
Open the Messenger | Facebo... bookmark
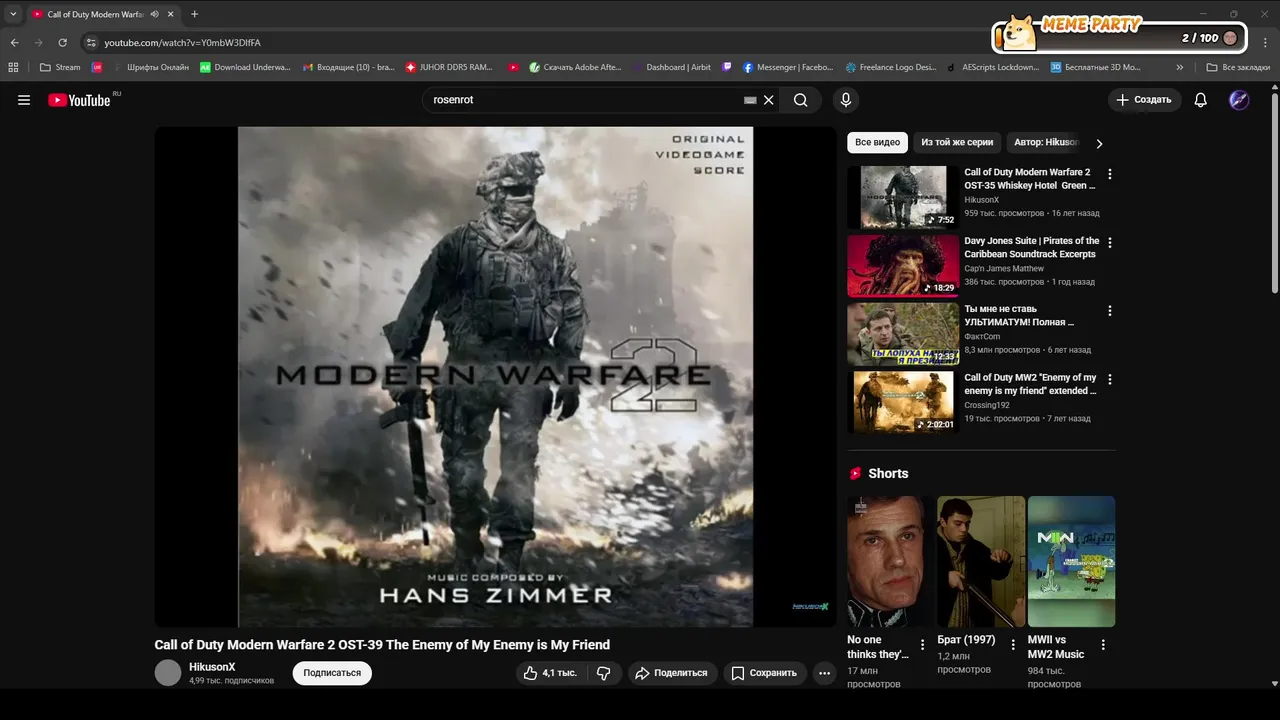point(788,67)
